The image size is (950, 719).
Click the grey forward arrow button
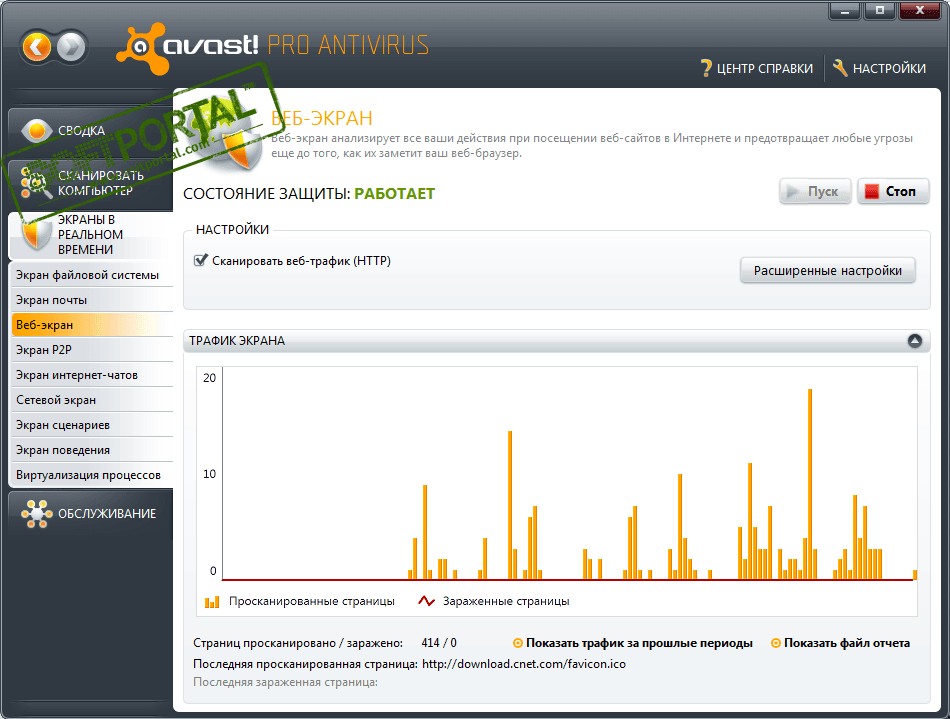click(71, 47)
